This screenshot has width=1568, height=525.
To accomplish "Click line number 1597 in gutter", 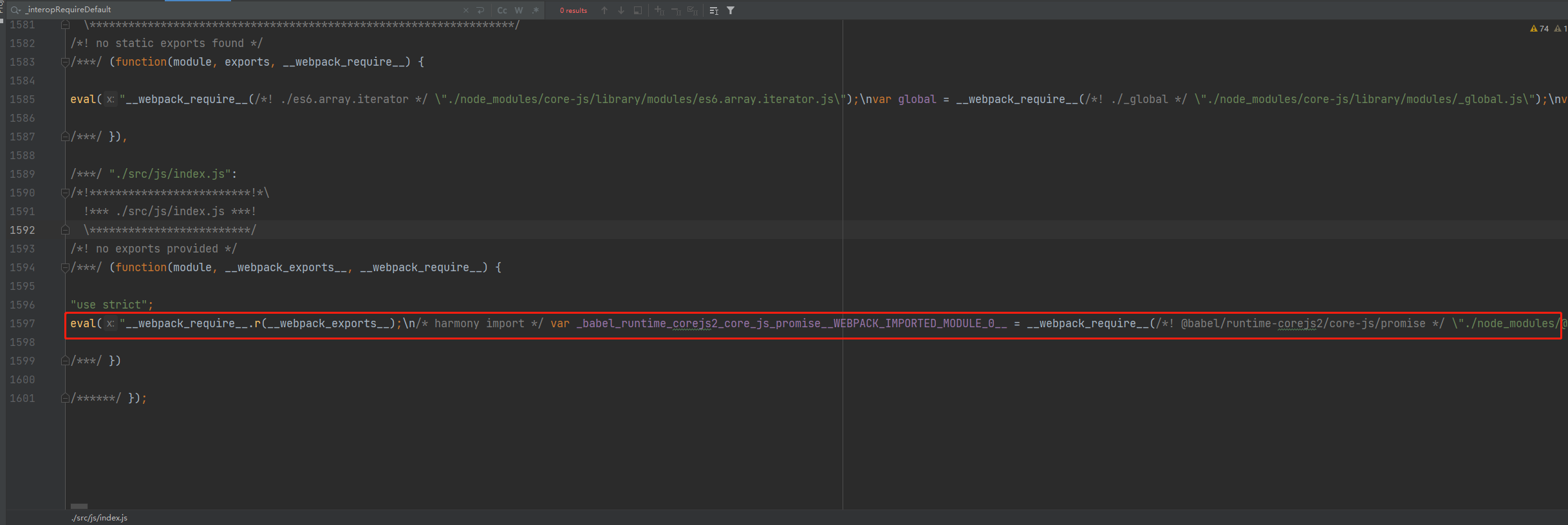I will tap(23, 323).
